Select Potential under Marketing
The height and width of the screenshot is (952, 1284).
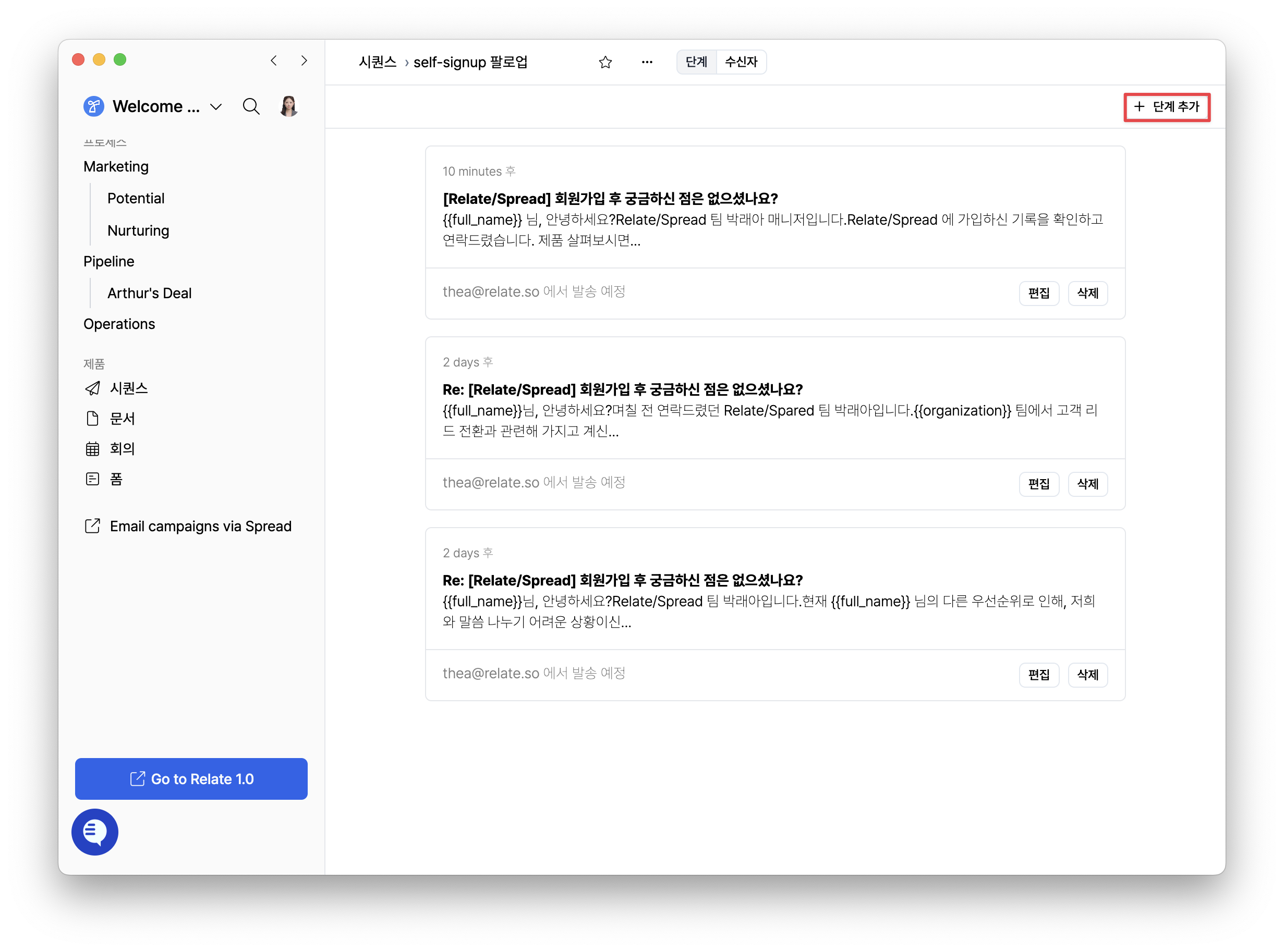point(136,198)
